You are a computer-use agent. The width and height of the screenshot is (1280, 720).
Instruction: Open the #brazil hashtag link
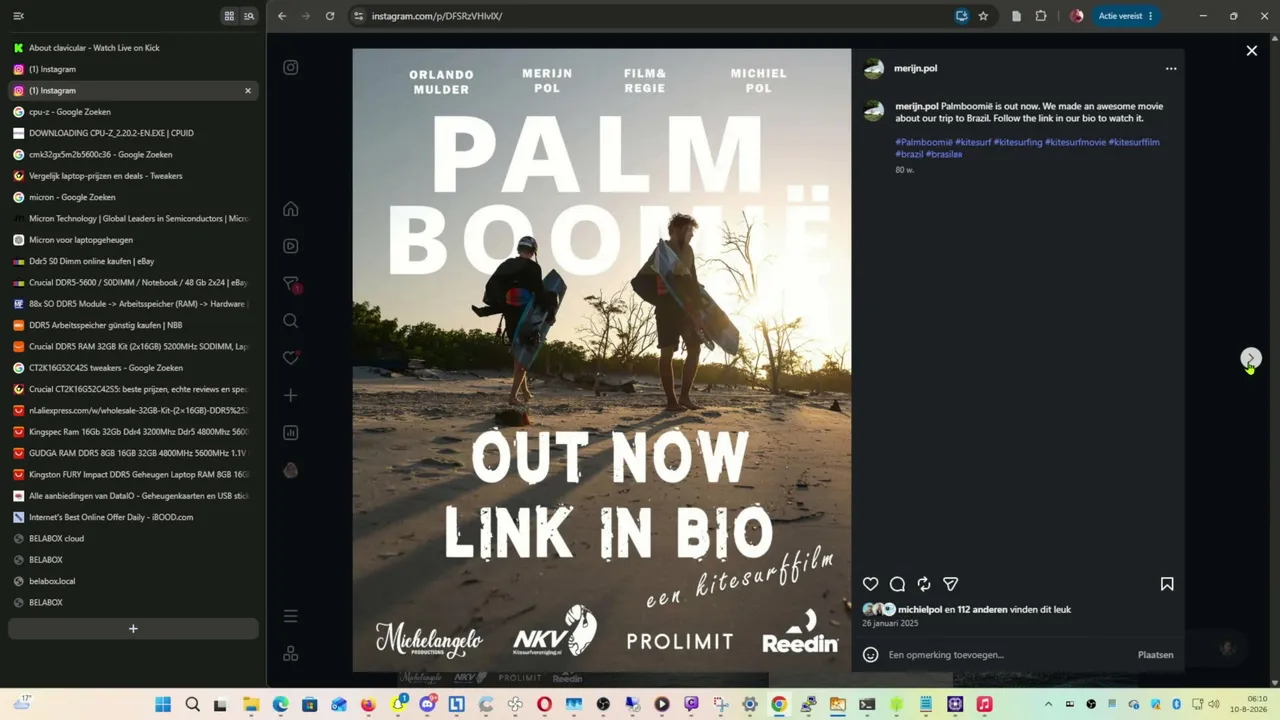(909, 154)
